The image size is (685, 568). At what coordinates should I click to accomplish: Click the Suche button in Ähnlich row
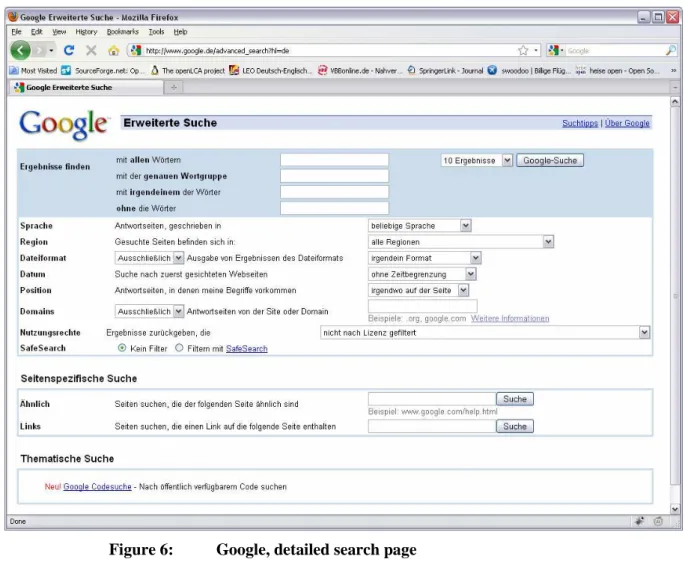pyautogui.click(x=515, y=399)
